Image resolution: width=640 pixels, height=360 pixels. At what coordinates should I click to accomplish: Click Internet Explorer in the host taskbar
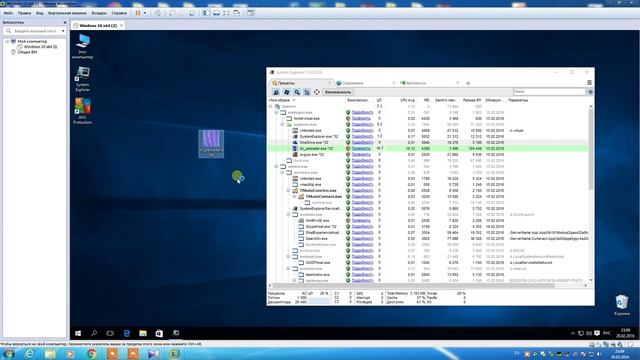click(x=29, y=354)
